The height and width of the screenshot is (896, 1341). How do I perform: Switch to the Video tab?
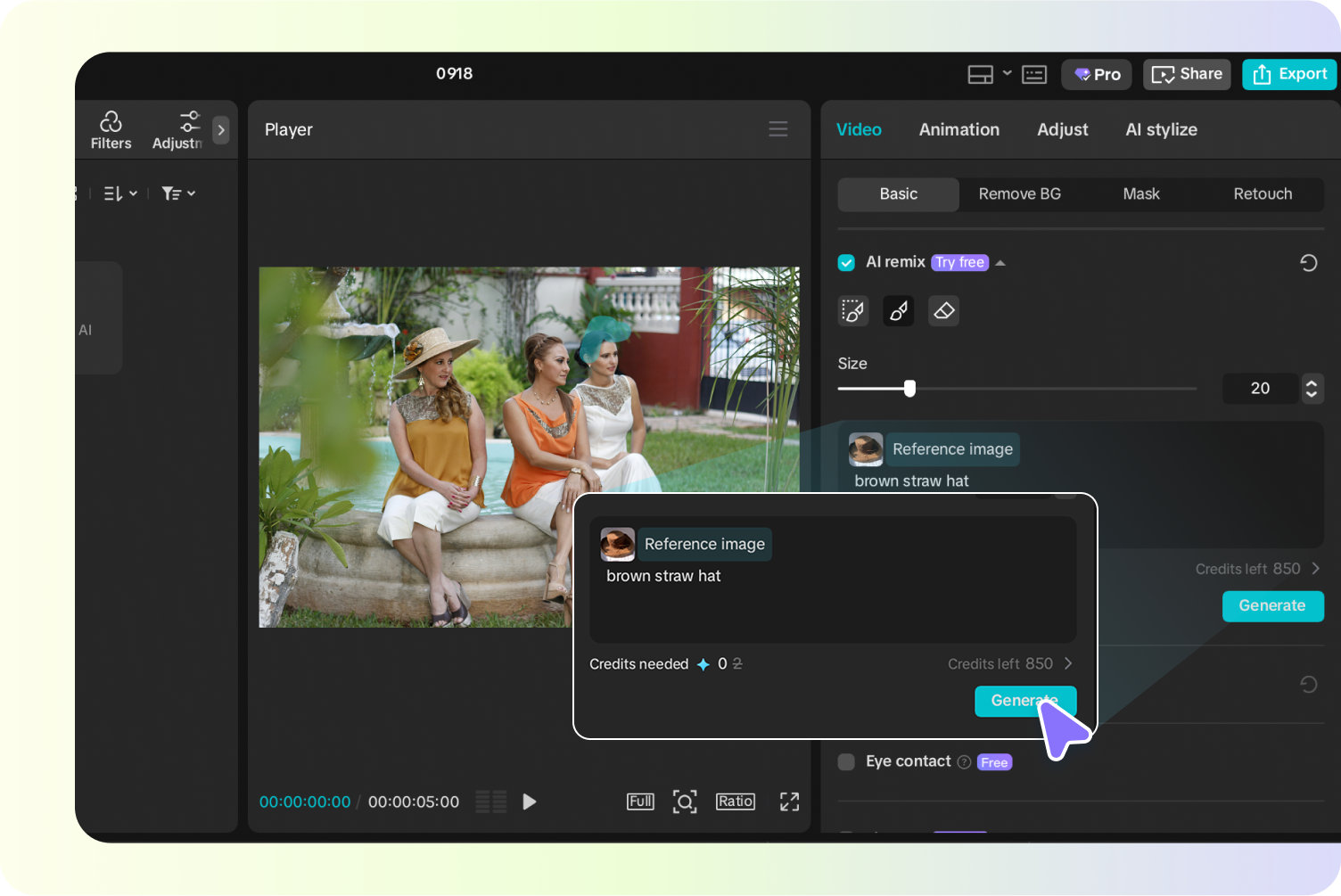[x=859, y=129]
